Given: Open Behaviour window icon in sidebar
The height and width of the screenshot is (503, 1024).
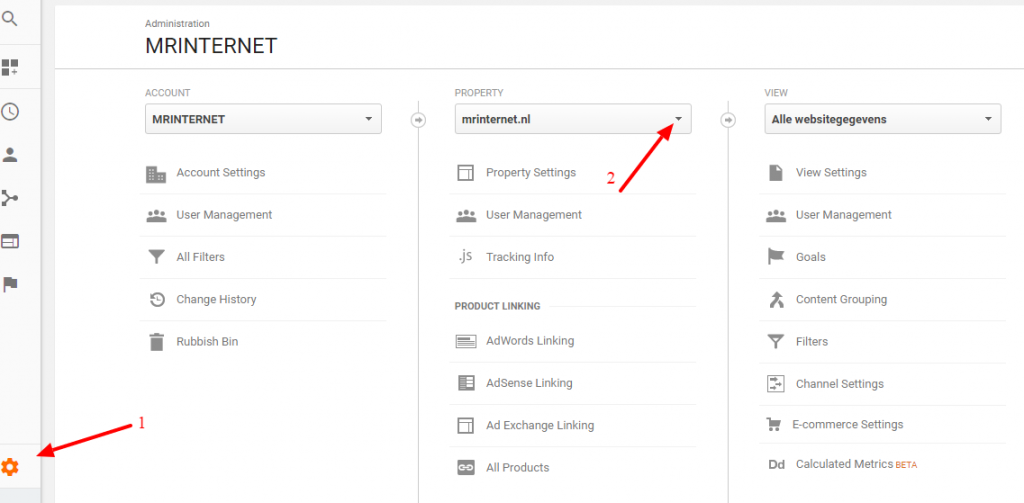Looking at the screenshot, I should [10, 242].
